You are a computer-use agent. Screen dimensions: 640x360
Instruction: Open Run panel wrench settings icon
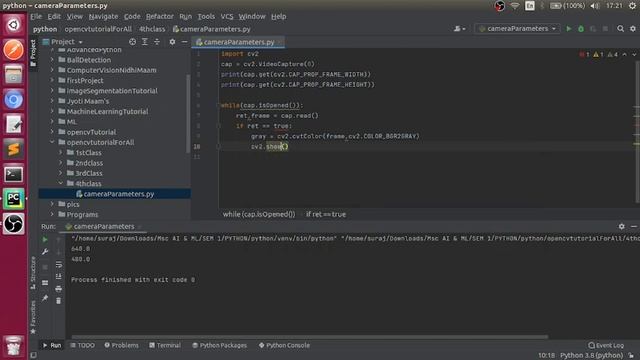(45, 252)
